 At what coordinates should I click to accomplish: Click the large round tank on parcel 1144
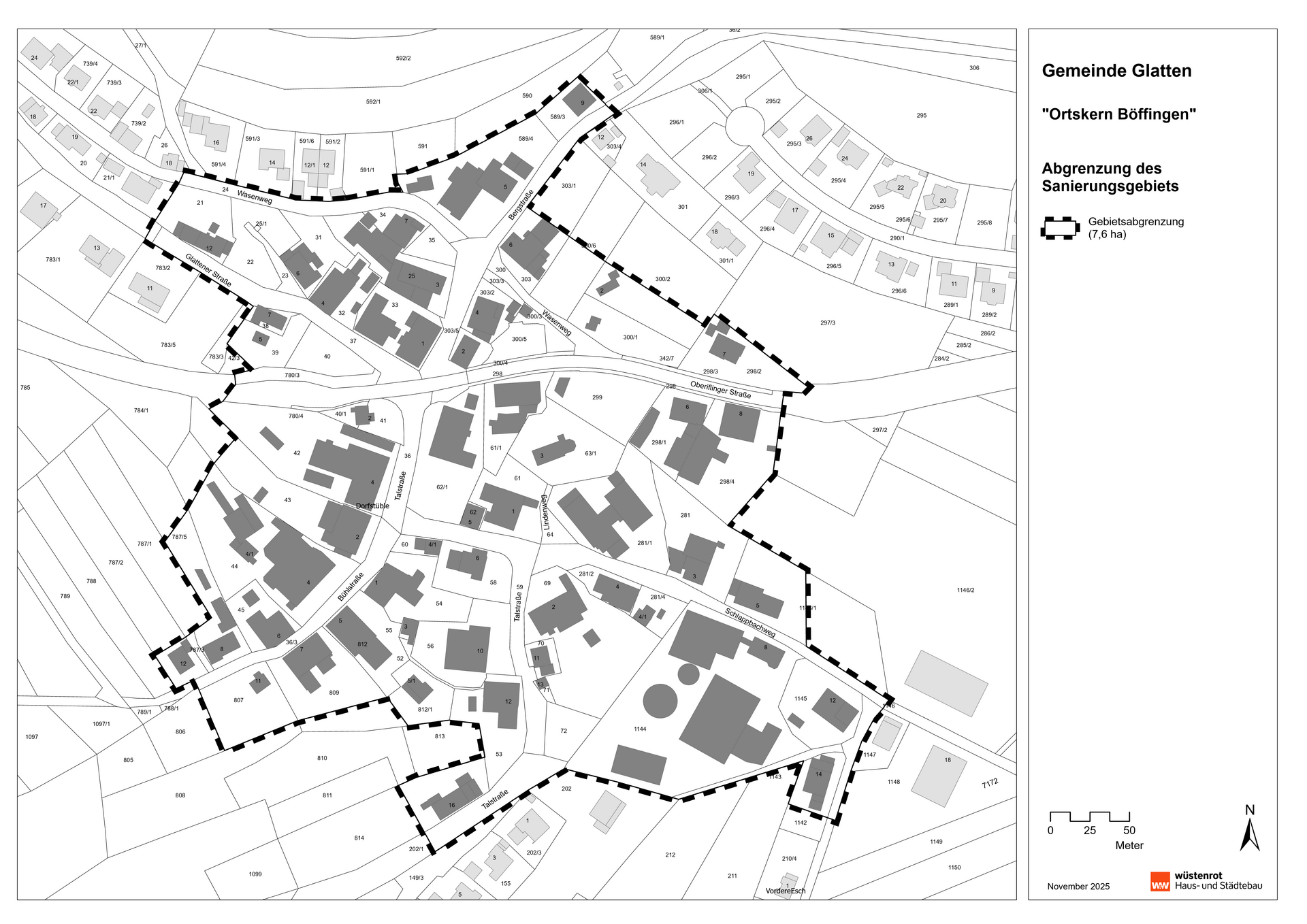660,701
